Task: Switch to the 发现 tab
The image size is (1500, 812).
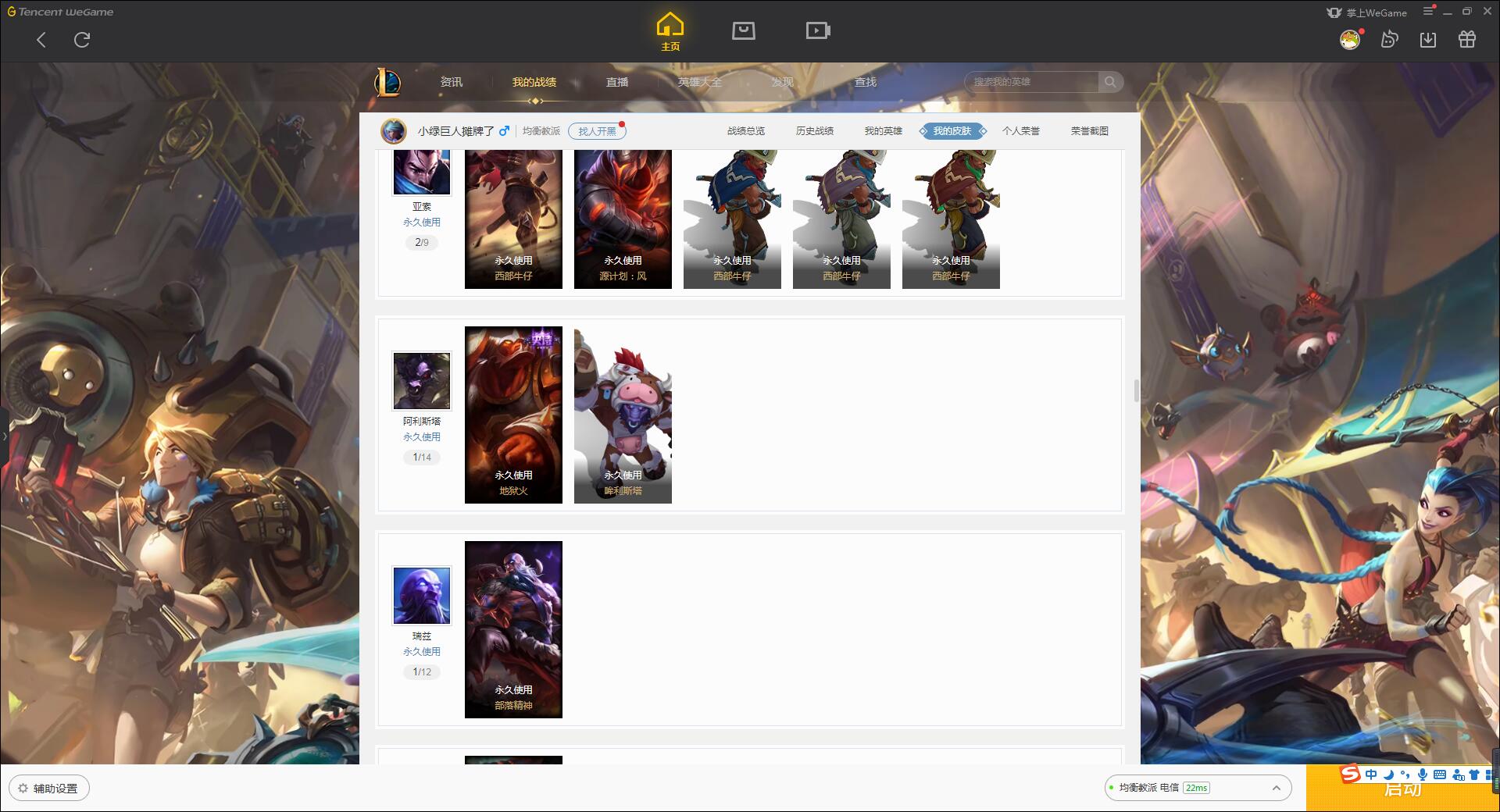Action: coord(783,82)
